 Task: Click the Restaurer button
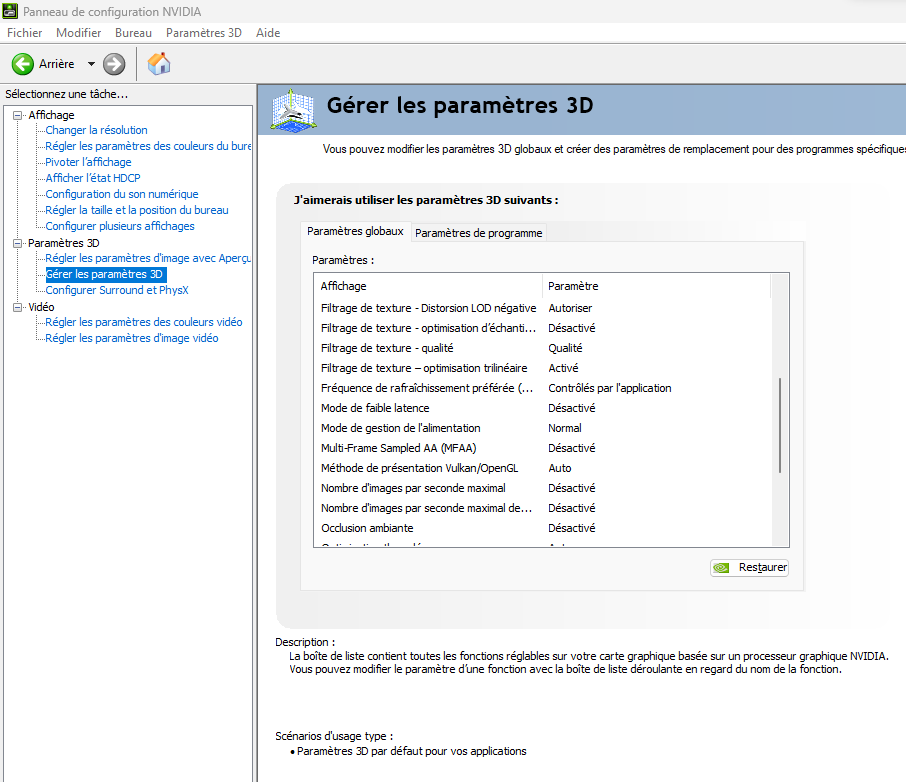(x=750, y=568)
